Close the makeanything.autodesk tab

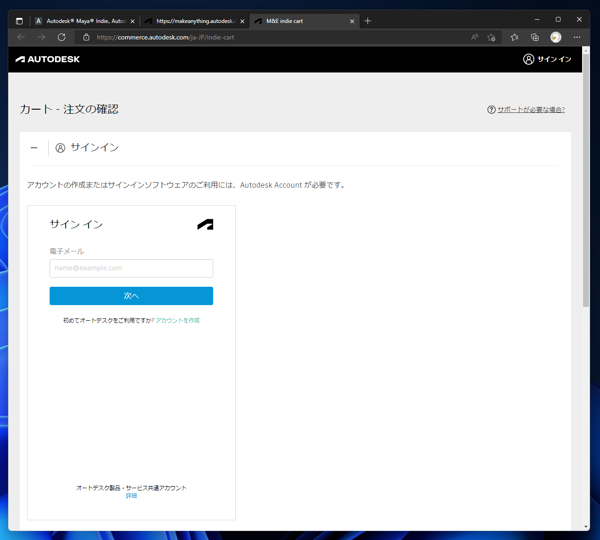(x=242, y=21)
